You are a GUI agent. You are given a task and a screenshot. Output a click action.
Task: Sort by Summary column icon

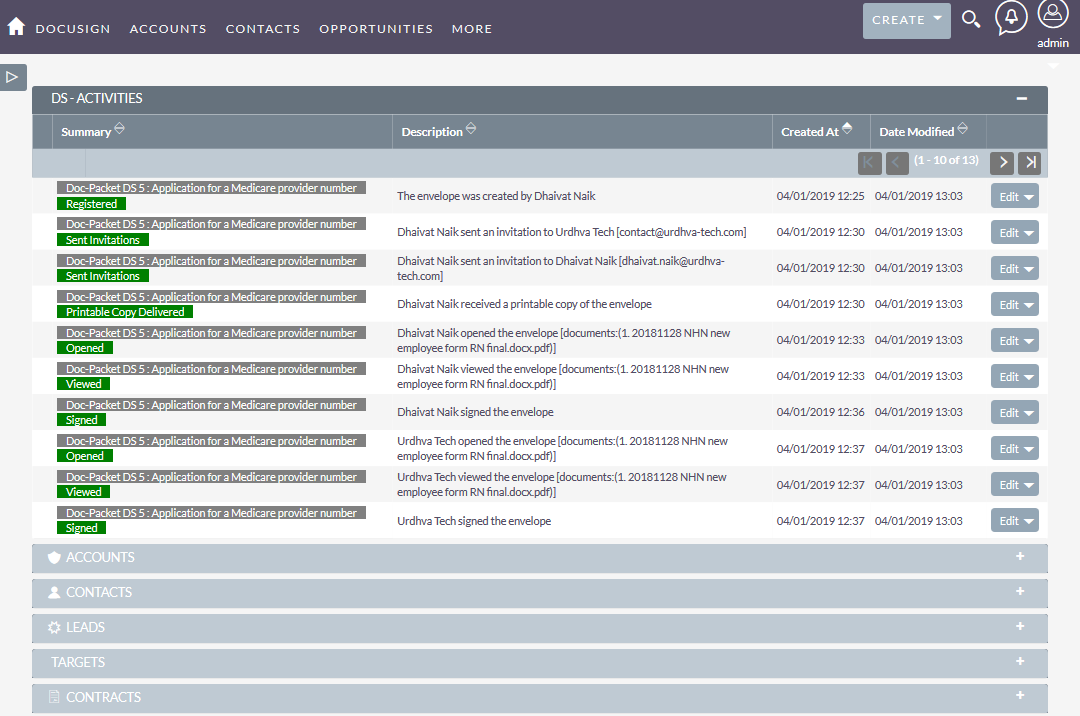pos(119,129)
